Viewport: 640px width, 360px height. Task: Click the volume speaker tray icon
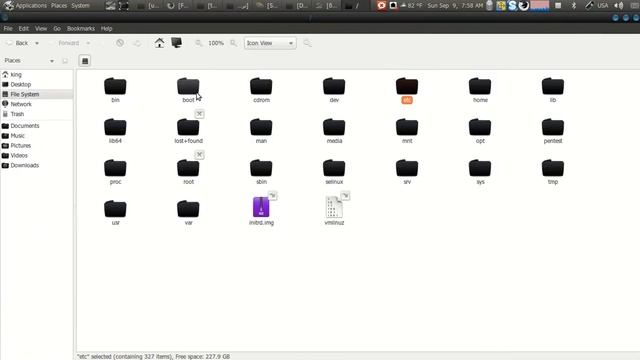[619, 5]
